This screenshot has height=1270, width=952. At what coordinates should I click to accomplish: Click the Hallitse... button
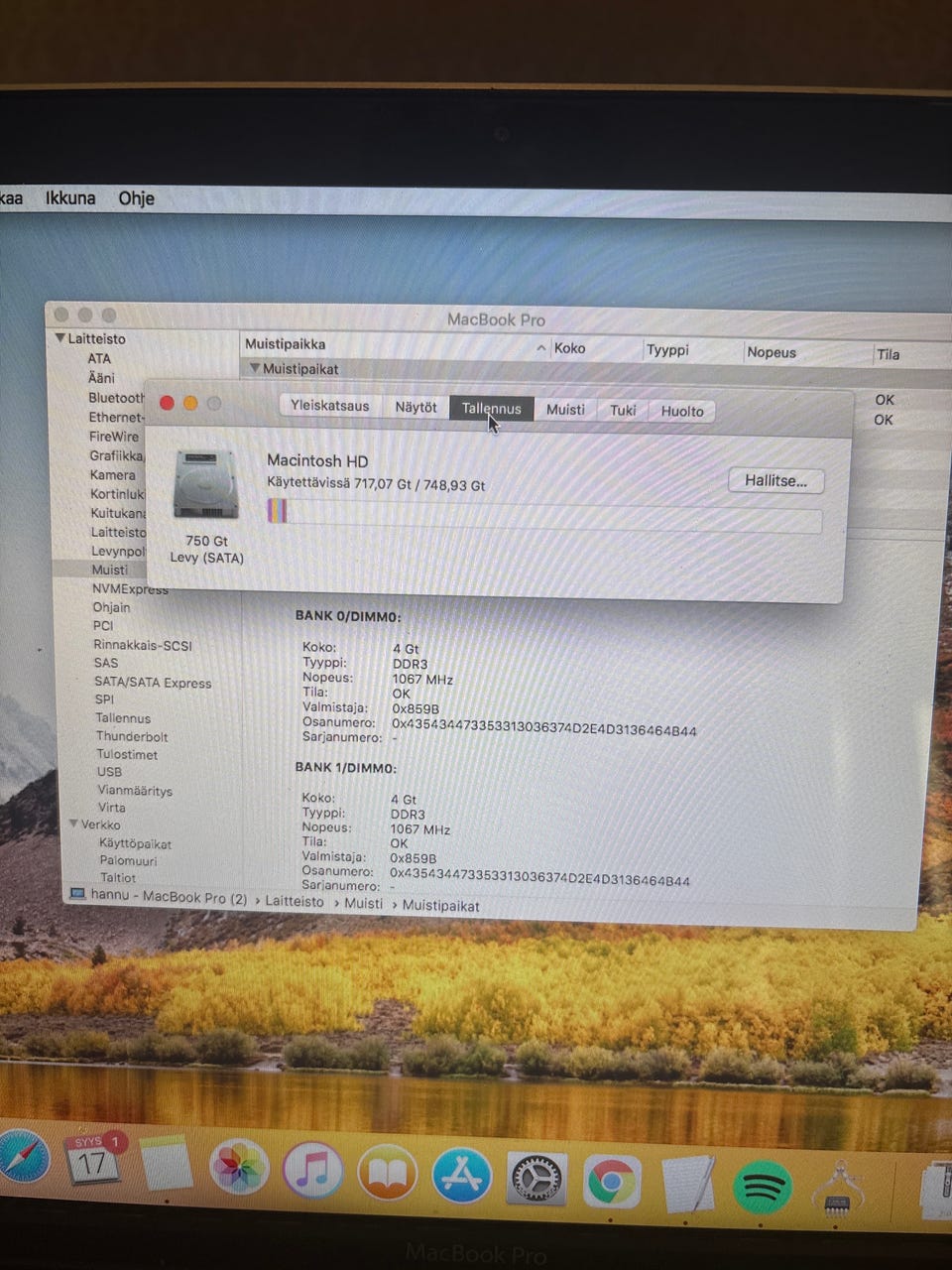775,481
